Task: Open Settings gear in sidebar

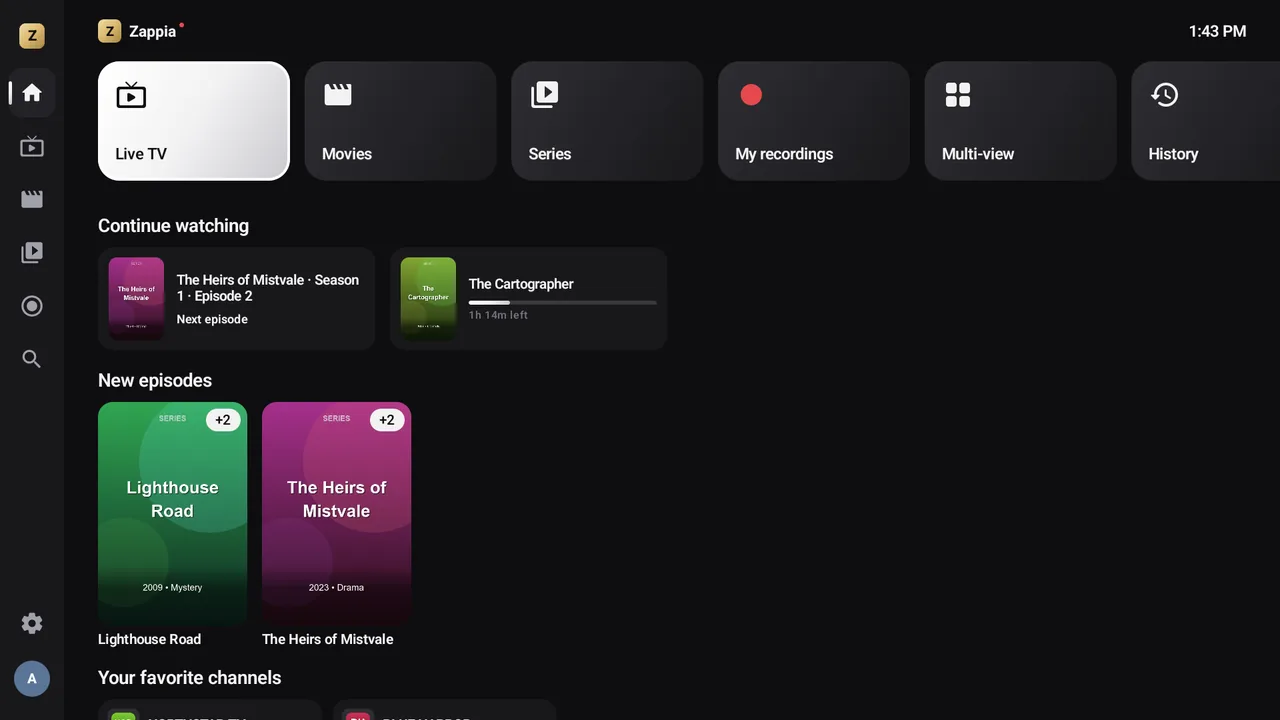Action: coord(32,624)
